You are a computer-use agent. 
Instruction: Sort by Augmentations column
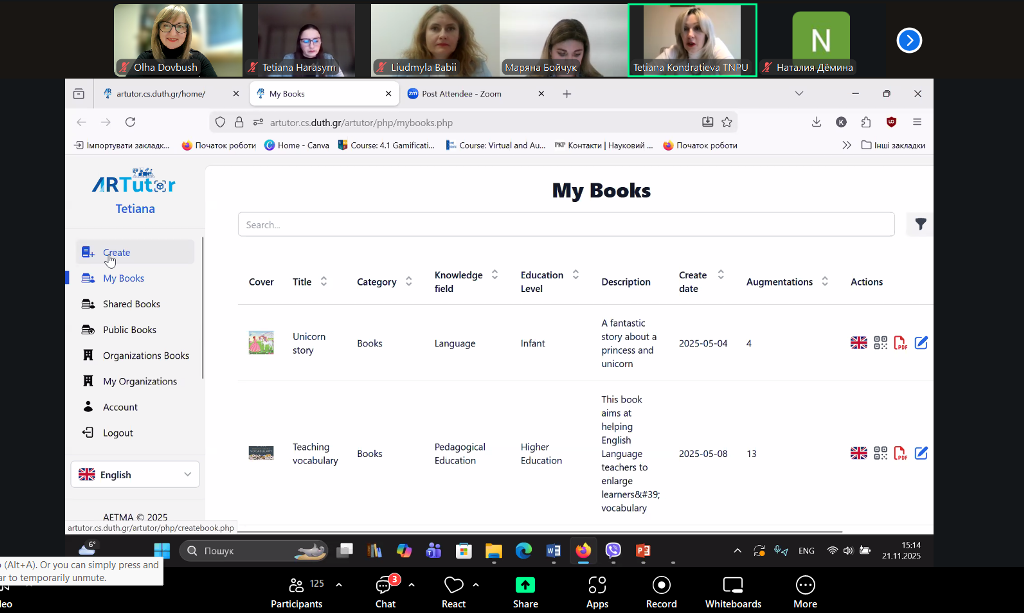click(824, 282)
